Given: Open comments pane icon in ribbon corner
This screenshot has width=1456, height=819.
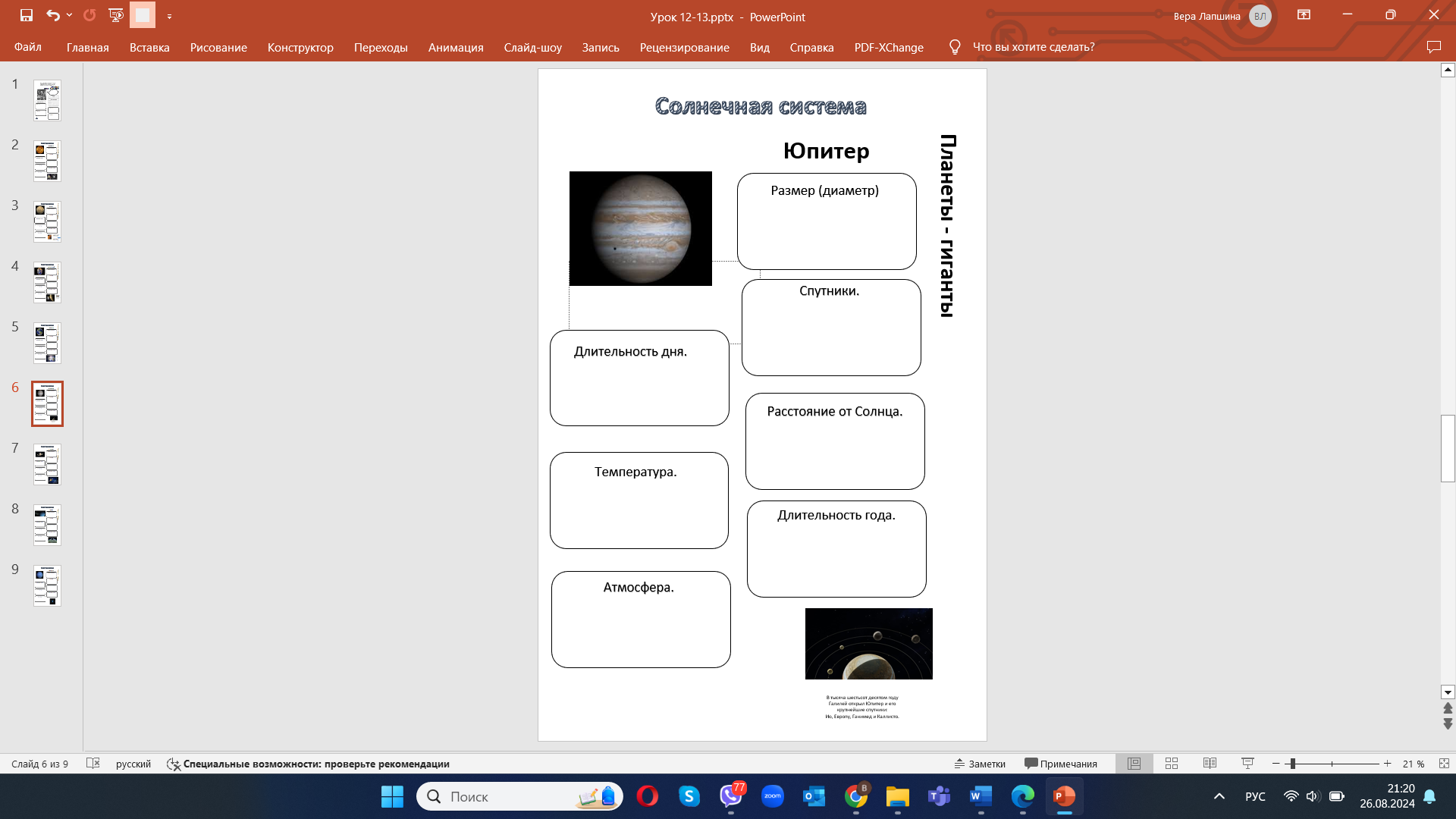Looking at the screenshot, I should 1433,47.
